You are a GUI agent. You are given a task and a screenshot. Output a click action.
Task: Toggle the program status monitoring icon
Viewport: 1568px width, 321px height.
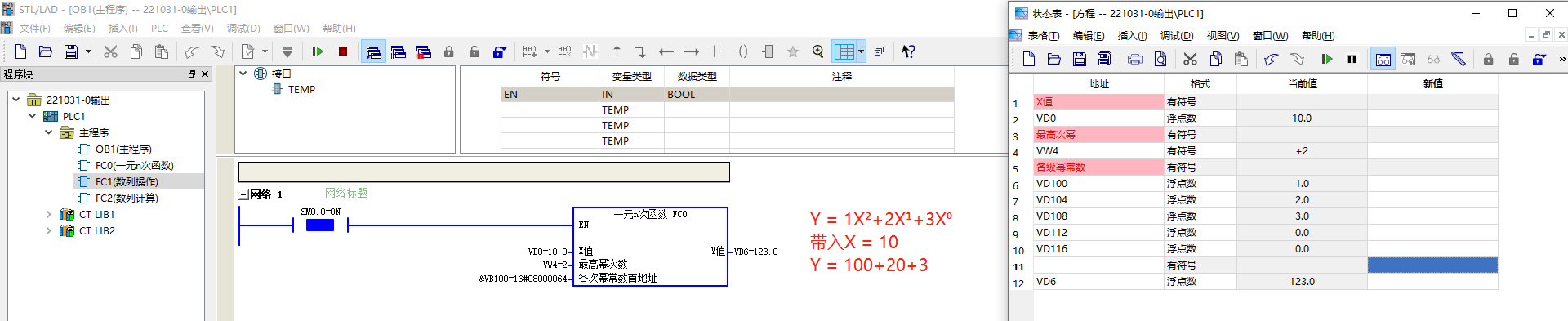373,51
